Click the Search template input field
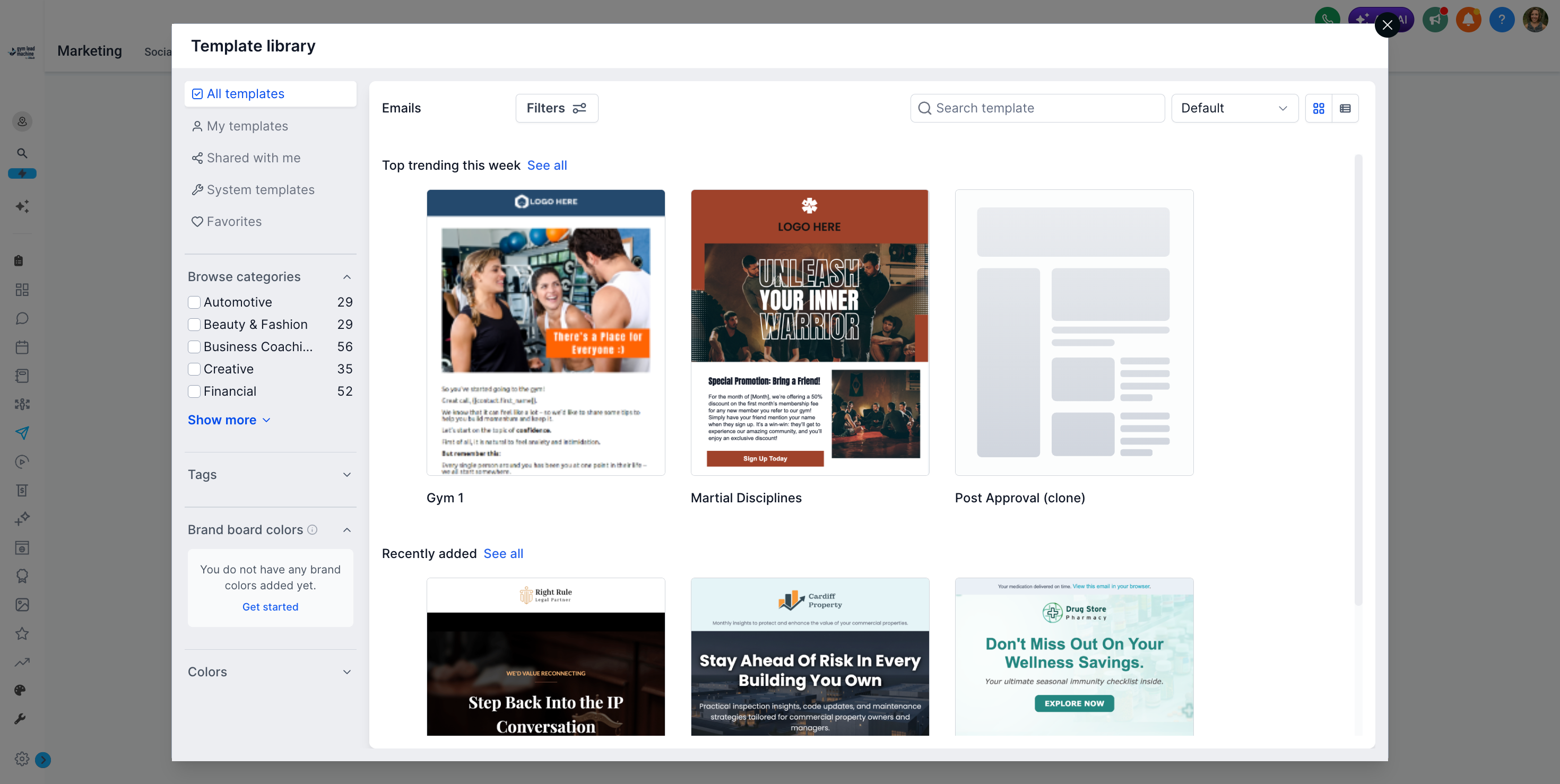 [x=1037, y=108]
